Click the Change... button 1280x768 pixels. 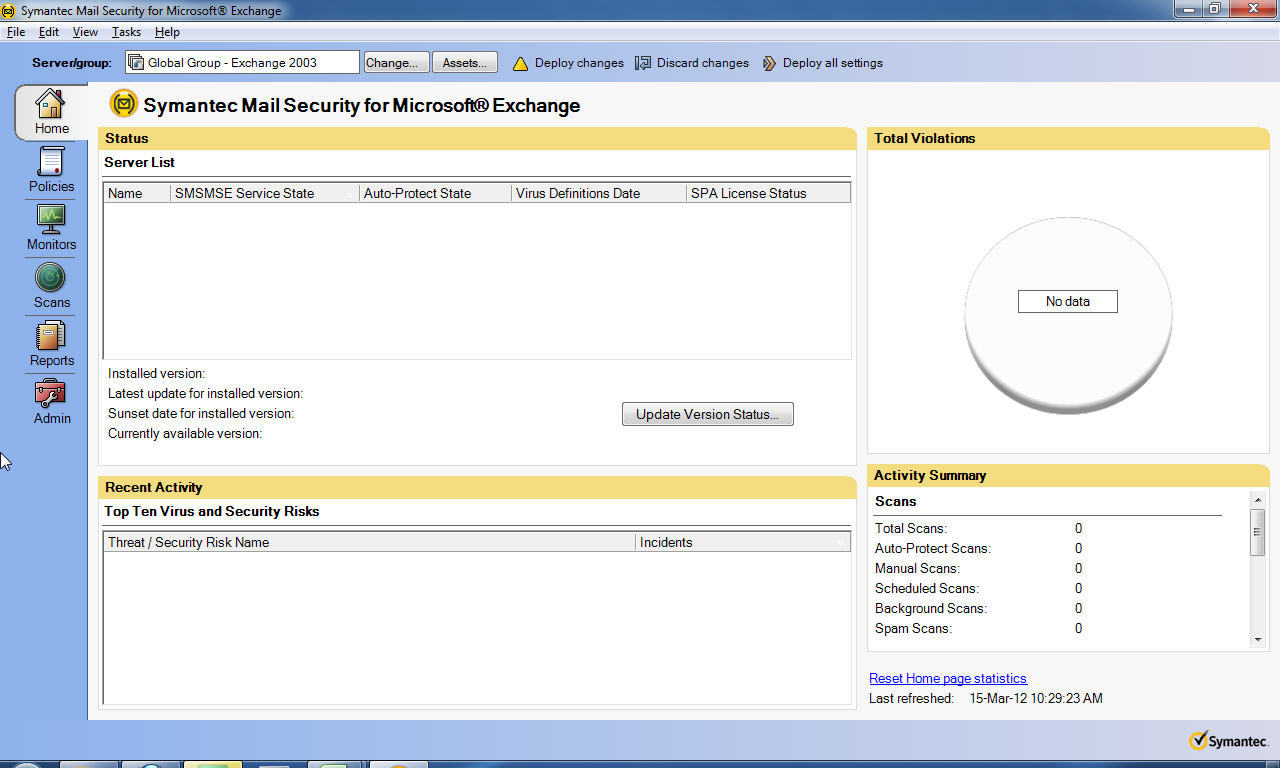point(396,62)
